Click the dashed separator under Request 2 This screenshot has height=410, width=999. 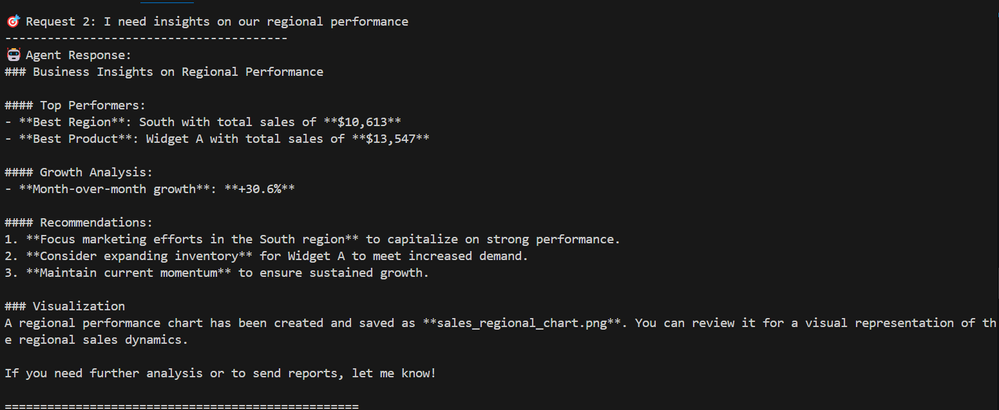coord(146,38)
